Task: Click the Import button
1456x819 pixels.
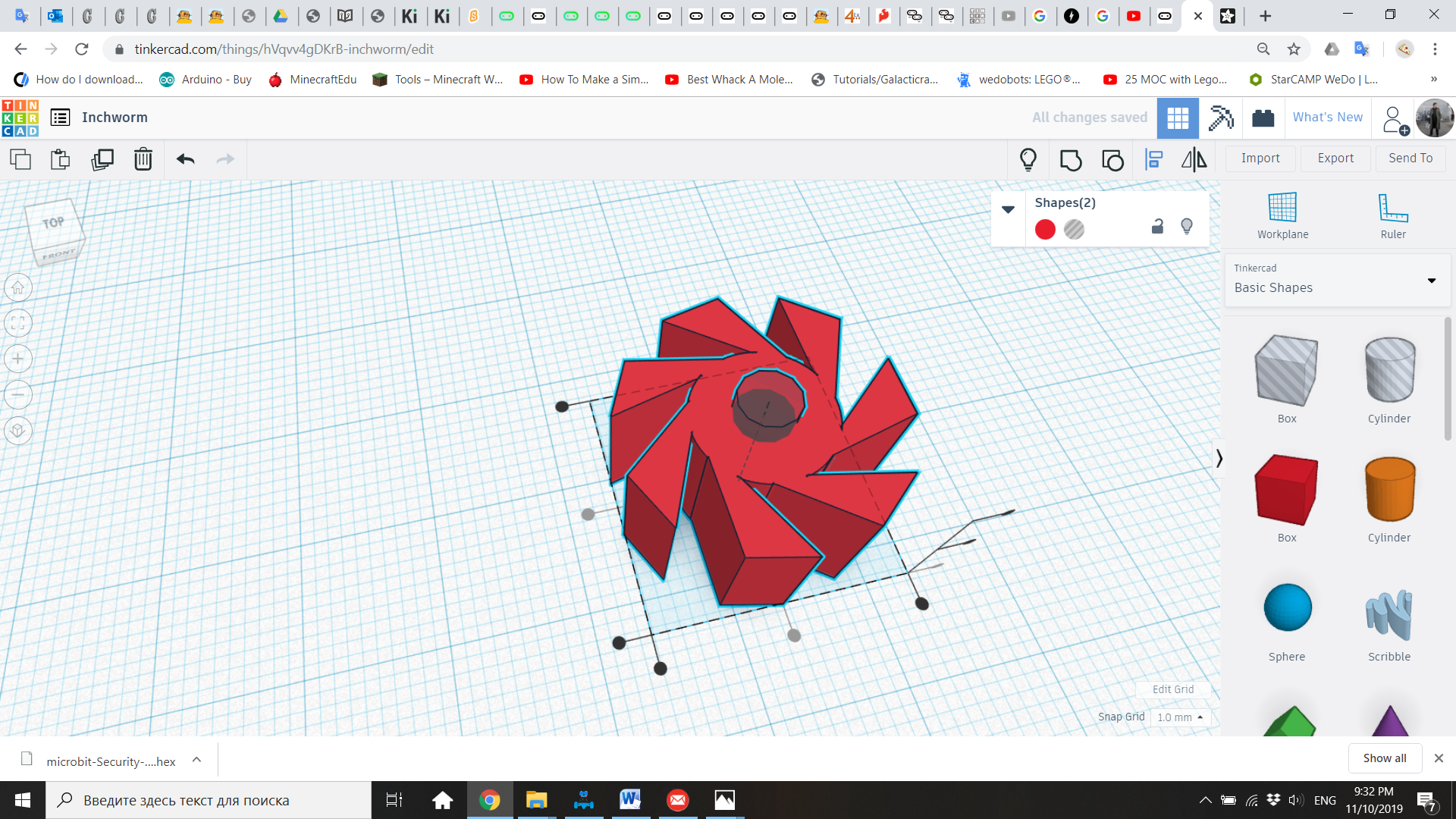Action: point(1260,158)
